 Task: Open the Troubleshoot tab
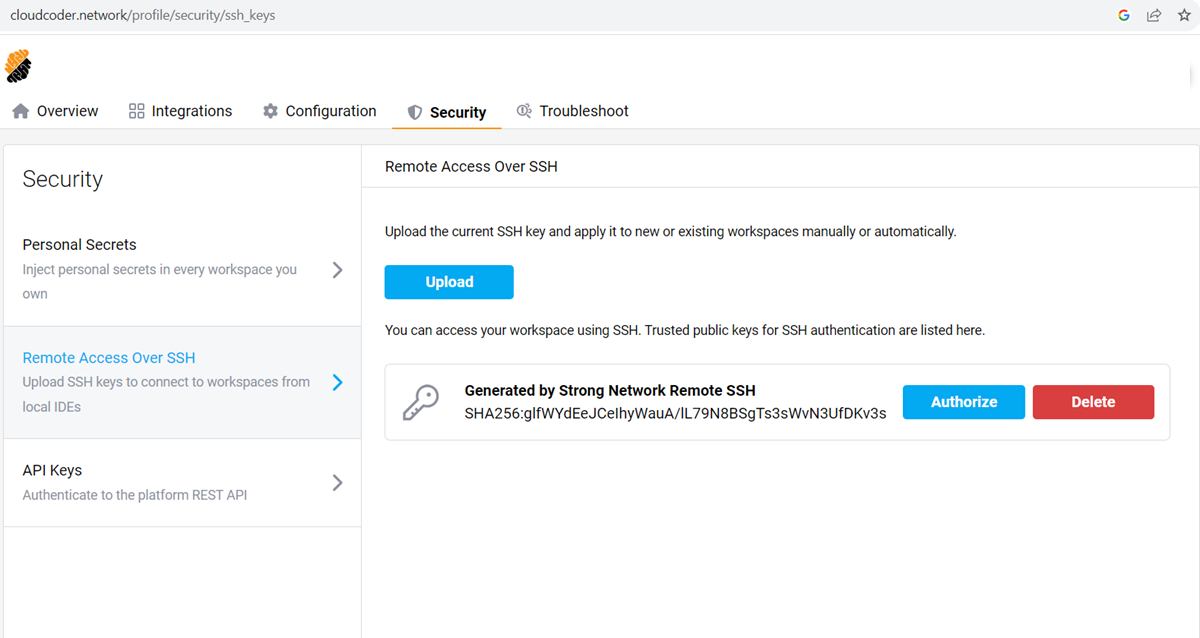572,110
